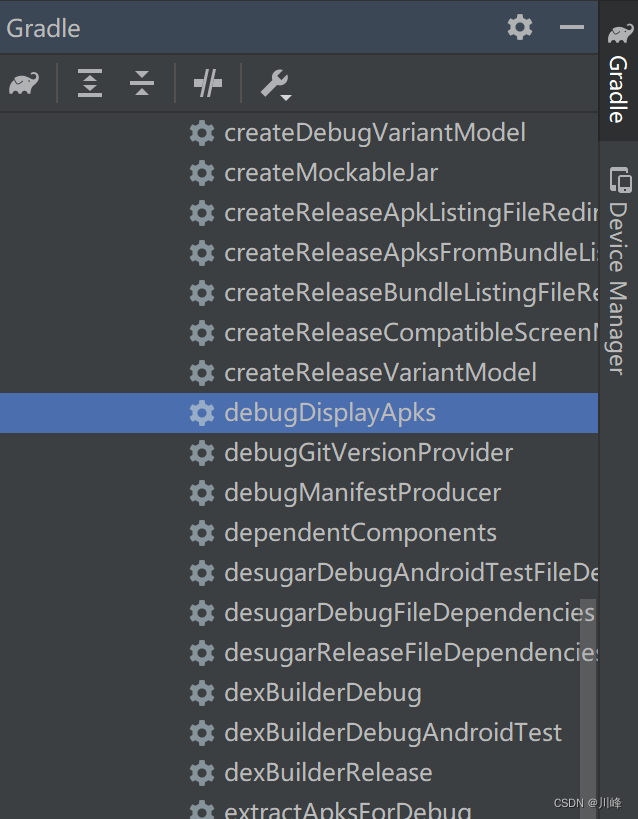Collapse all tasks in the Gradle tree
This screenshot has width=638, height=819.
pyautogui.click(x=141, y=84)
